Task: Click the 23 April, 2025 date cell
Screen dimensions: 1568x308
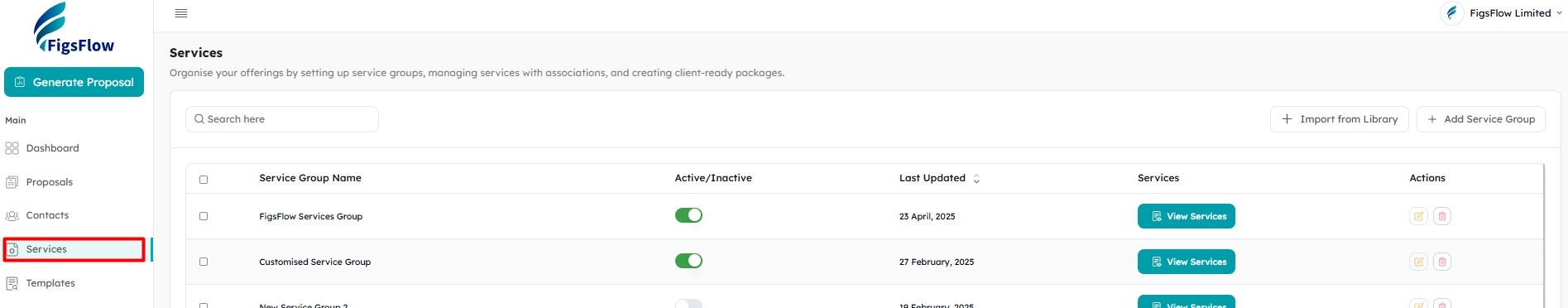Action: pyautogui.click(x=927, y=216)
